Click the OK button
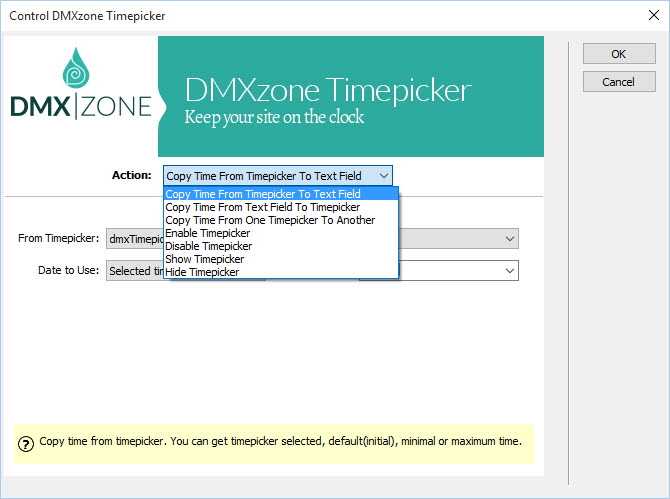Viewport: 670px width, 499px height. (x=619, y=54)
